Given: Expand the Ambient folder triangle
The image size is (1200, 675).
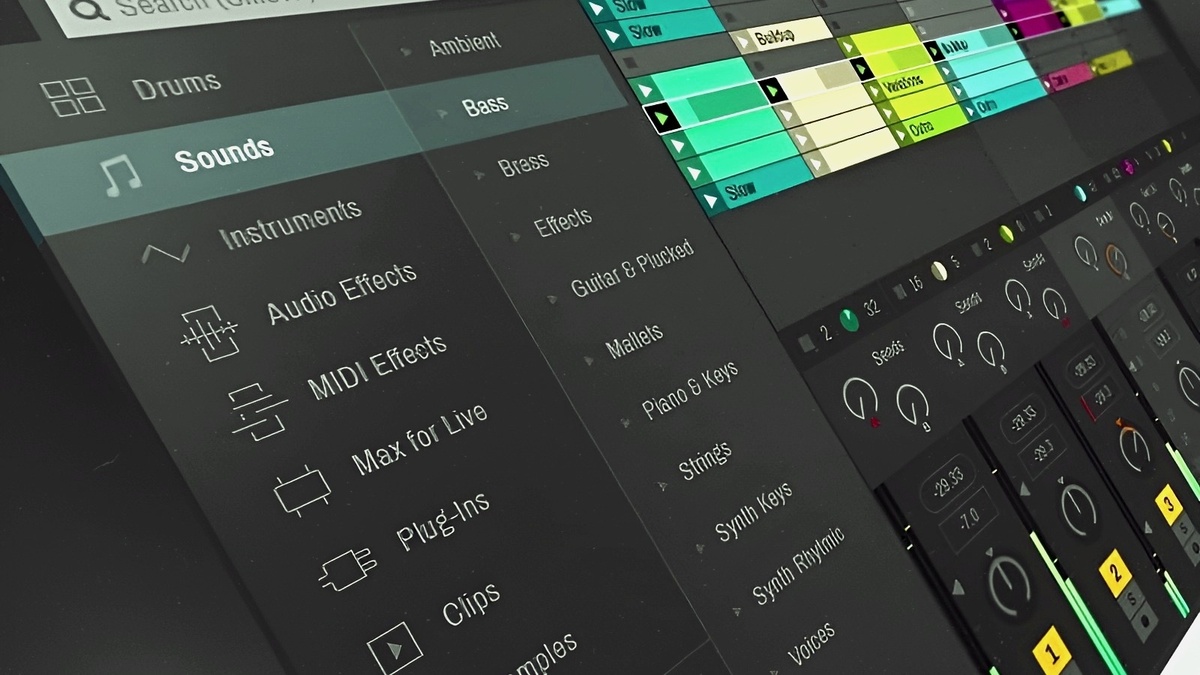Looking at the screenshot, I should tap(405, 49).
